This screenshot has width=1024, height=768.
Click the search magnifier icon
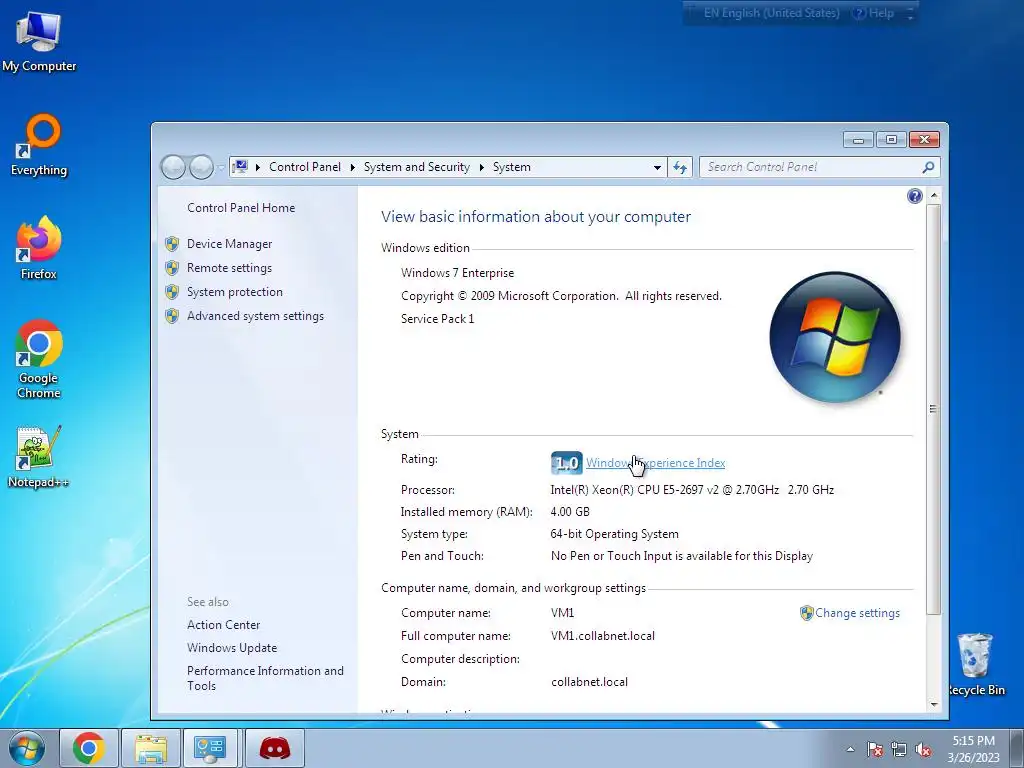point(928,167)
